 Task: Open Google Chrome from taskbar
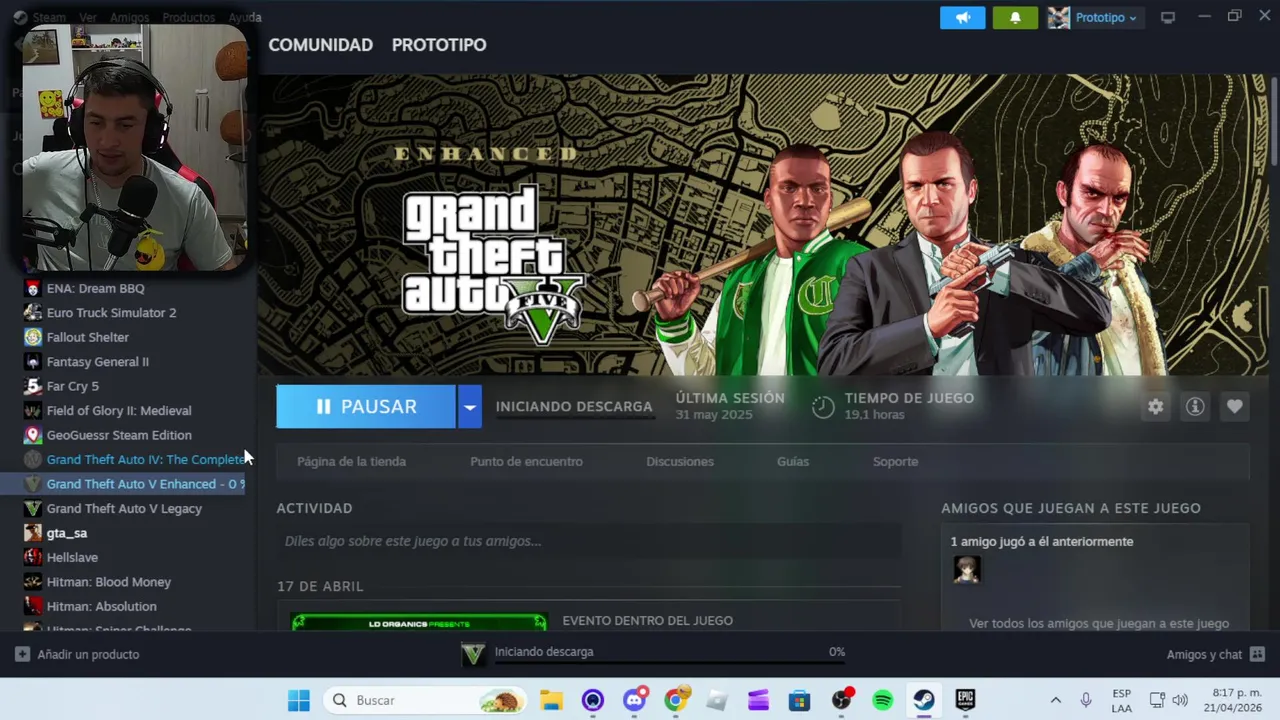[676, 700]
